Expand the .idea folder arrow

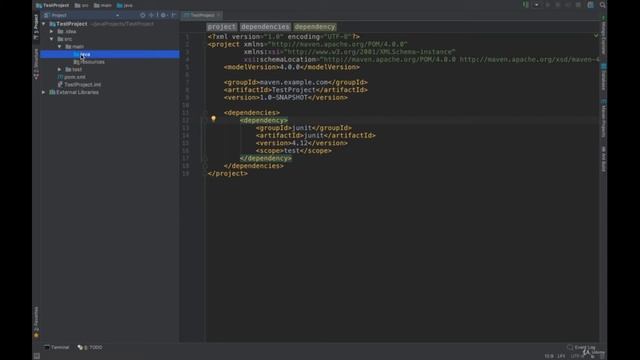coord(51,31)
